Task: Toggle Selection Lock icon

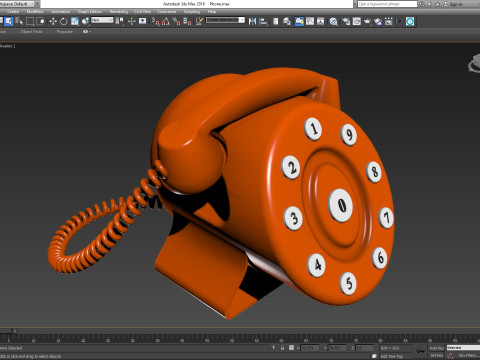Action: 282,348
